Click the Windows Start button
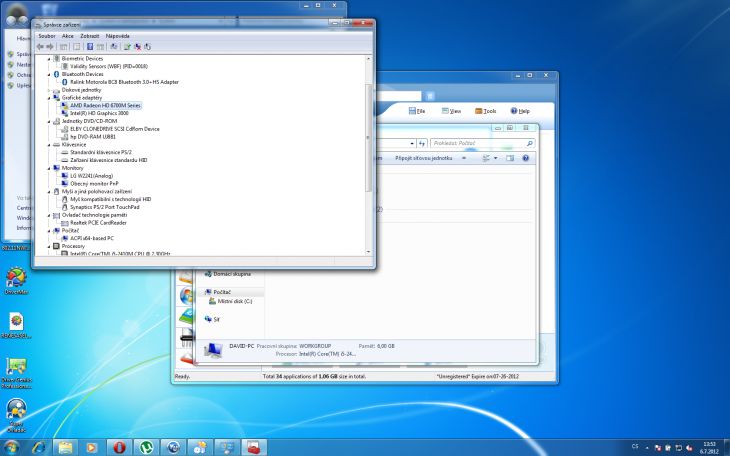This screenshot has width=730, height=456. click(x=11, y=447)
